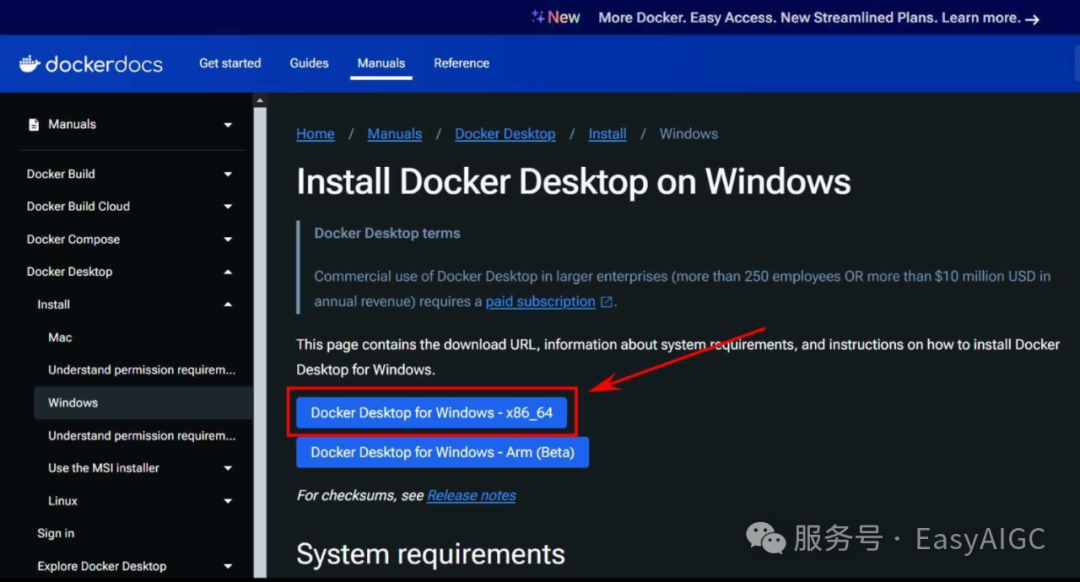Open the Reference nav tab
Viewport: 1080px width, 582px height.
[461, 63]
